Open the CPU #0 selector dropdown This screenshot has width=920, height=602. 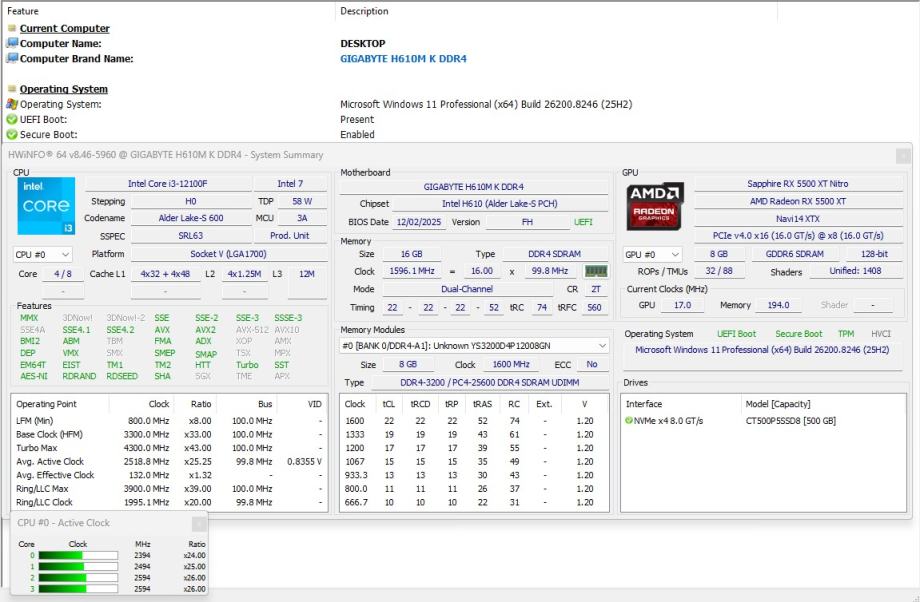(x=43, y=255)
